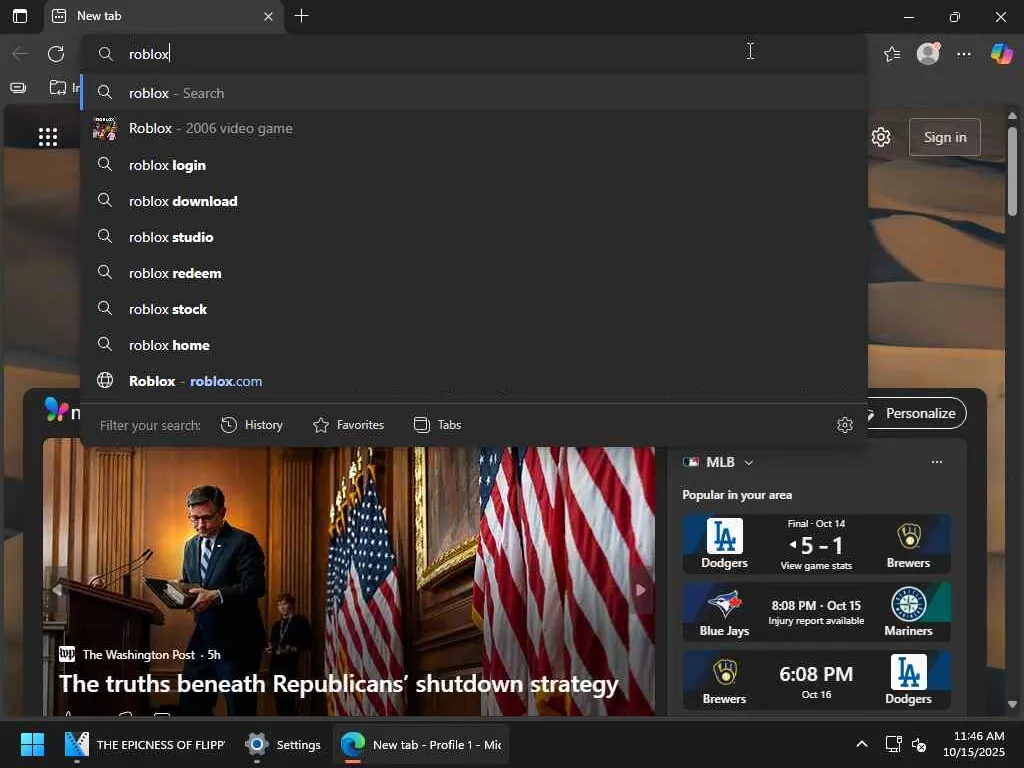
Task: Click The Washington Post source label
Action: pos(138,654)
